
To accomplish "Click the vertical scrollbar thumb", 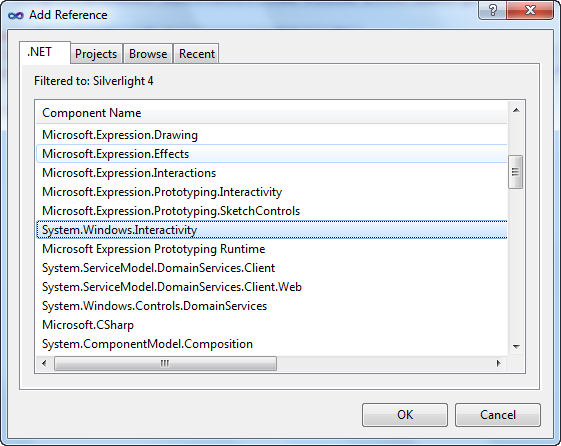I will pos(516,172).
